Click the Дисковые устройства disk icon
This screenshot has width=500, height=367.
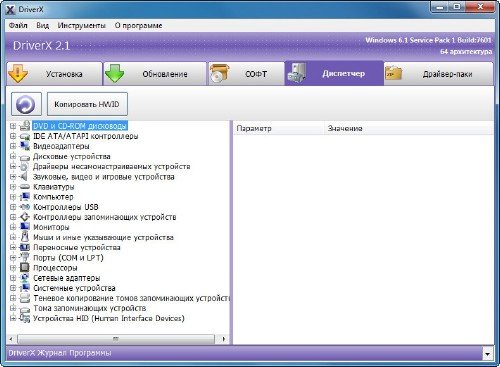pos(25,157)
